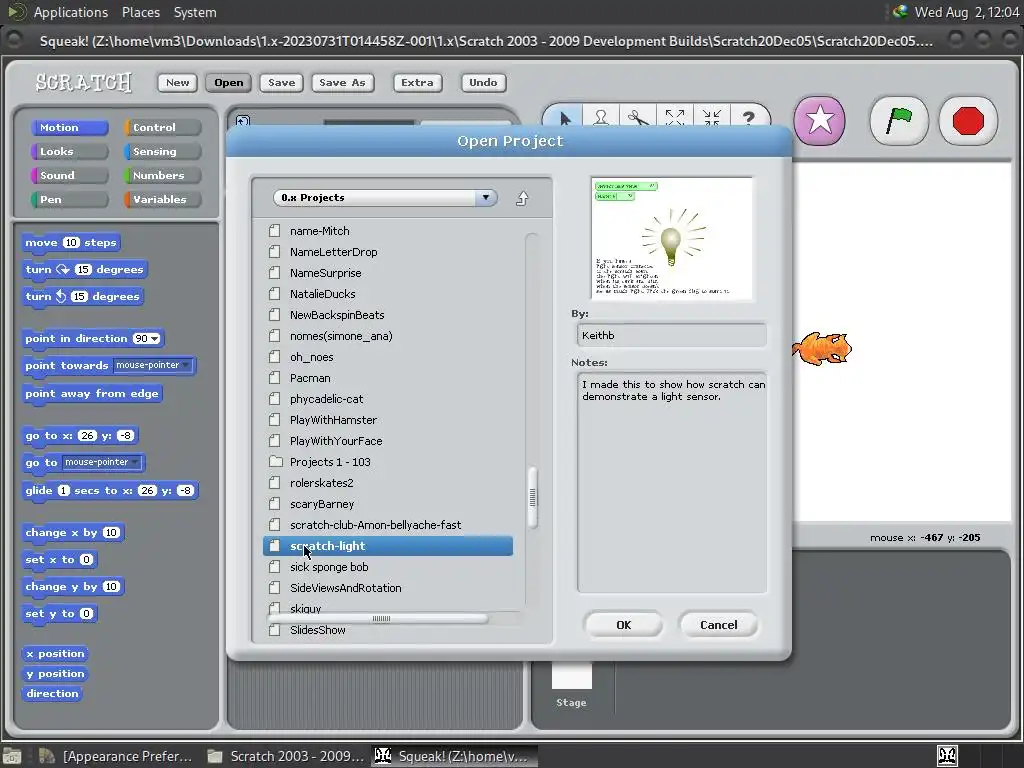
Task: Click the Undo button
Action: click(483, 82)
